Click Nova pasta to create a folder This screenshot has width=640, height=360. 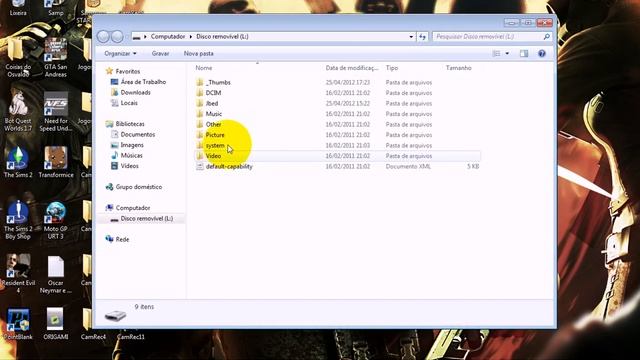pyautogui.click(x=198, y=53)
